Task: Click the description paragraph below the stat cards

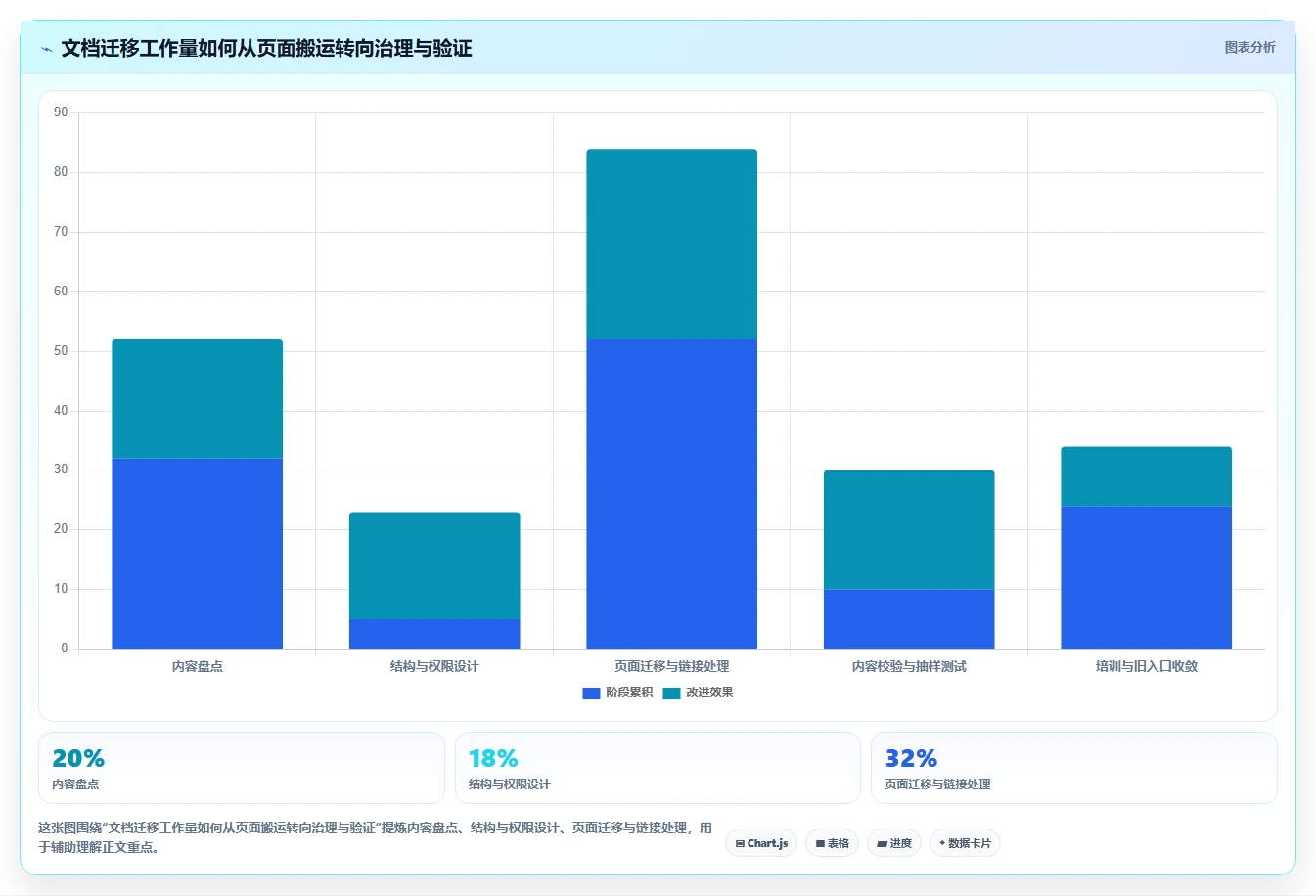Action: (x=376, y=837)
